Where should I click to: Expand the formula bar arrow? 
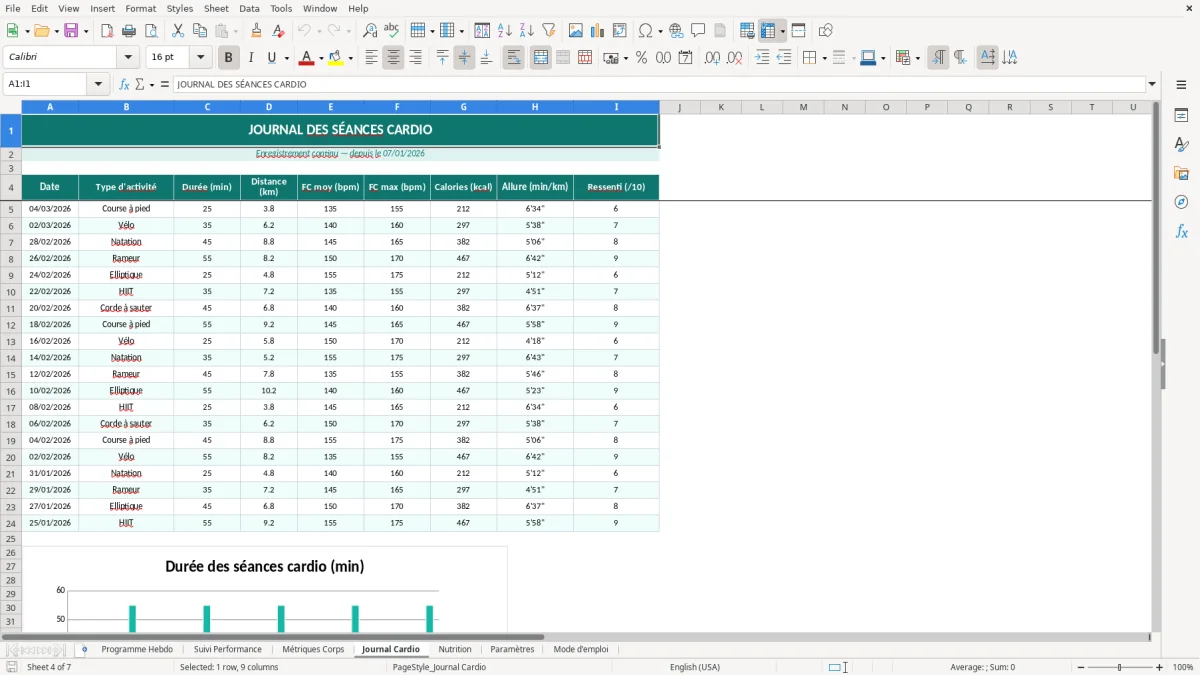1152,85
